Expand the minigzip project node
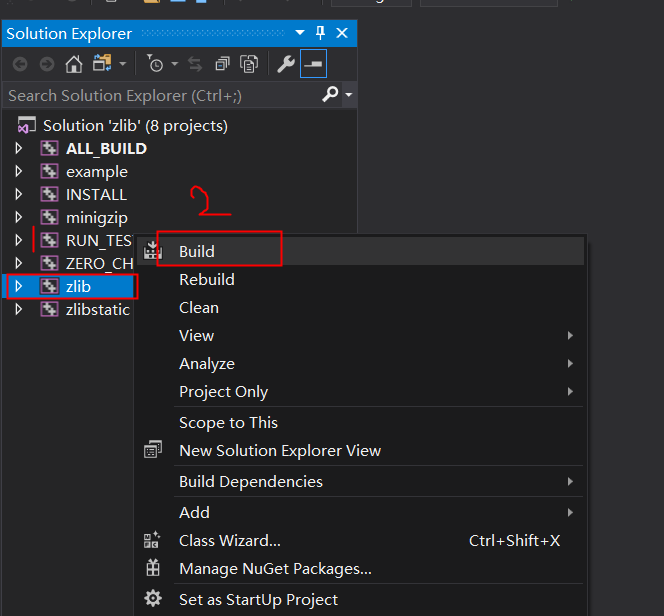The image size is (664, 616). pyautogui.click(x=19, y=217)
